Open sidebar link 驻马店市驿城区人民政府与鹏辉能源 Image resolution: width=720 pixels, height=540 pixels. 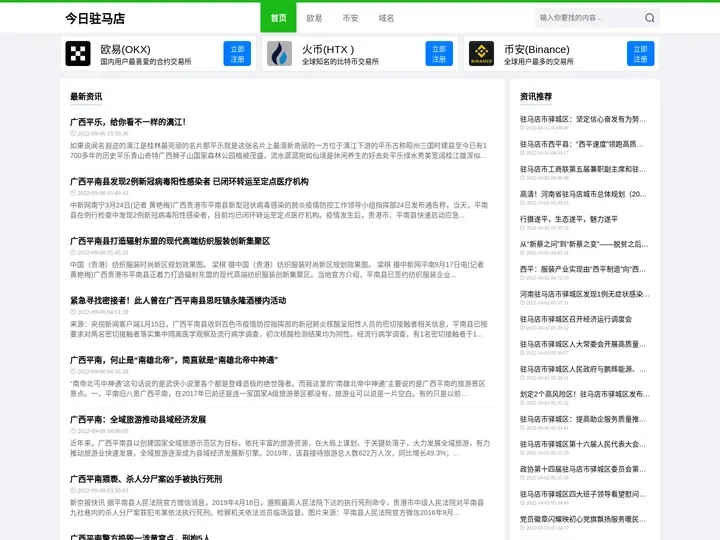point(583,369)
